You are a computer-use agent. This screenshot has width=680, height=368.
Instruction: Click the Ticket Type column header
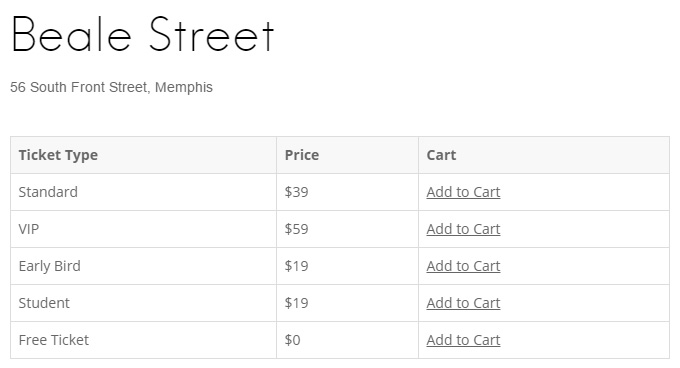tap(58, 155)
